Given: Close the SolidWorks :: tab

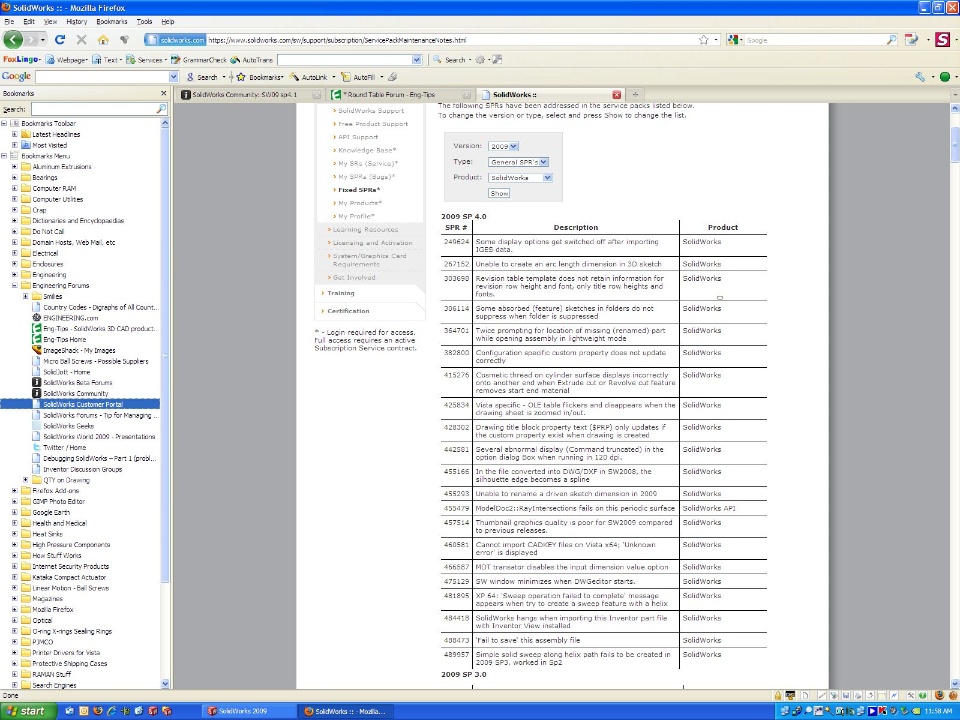Looking at the screenshot, I should tap(617, 94).
